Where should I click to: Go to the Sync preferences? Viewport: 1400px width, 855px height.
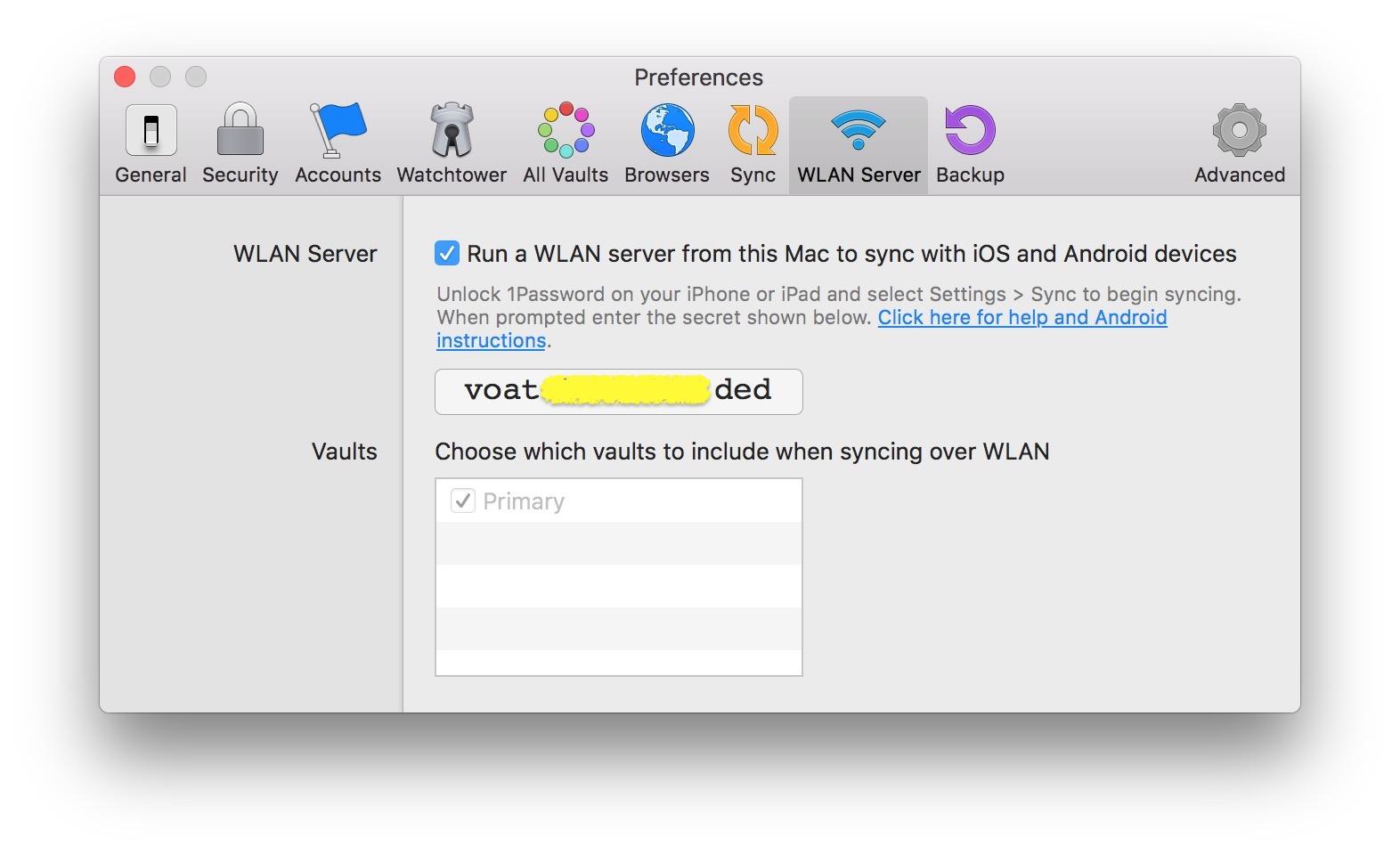tap(753, 144)
